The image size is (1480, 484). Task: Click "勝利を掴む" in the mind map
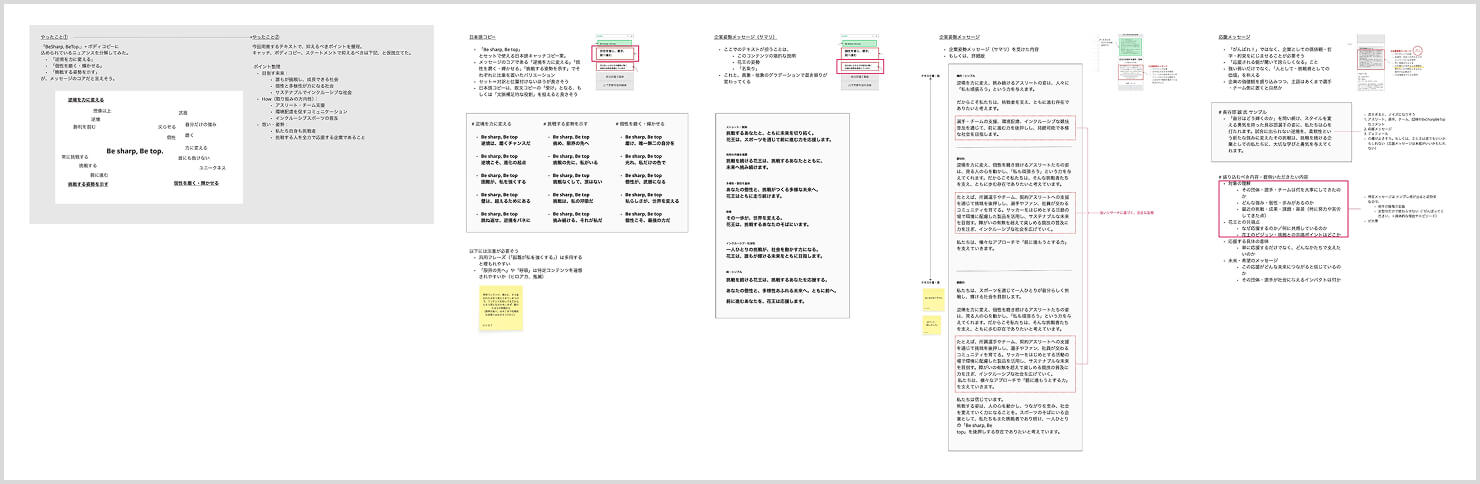click(x=83, y=126)
